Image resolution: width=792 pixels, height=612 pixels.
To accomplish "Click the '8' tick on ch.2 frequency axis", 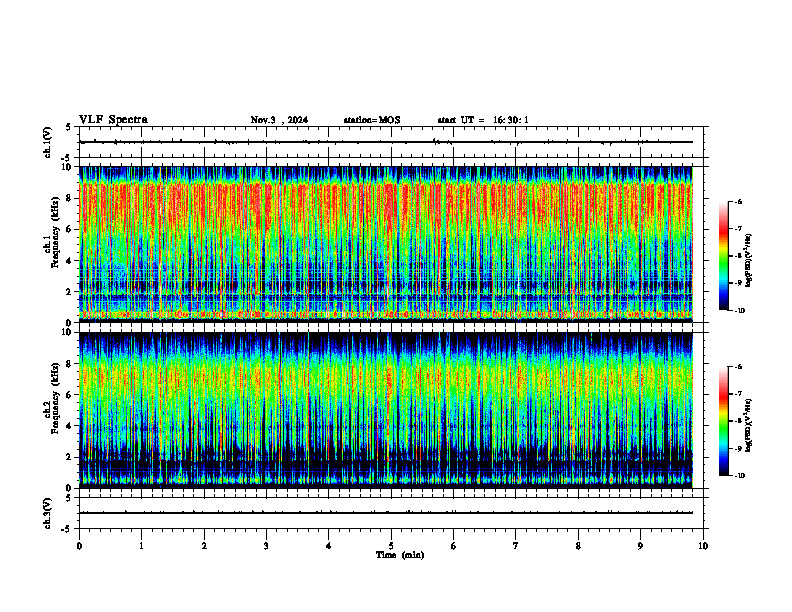I will click(x=70, y=364).
